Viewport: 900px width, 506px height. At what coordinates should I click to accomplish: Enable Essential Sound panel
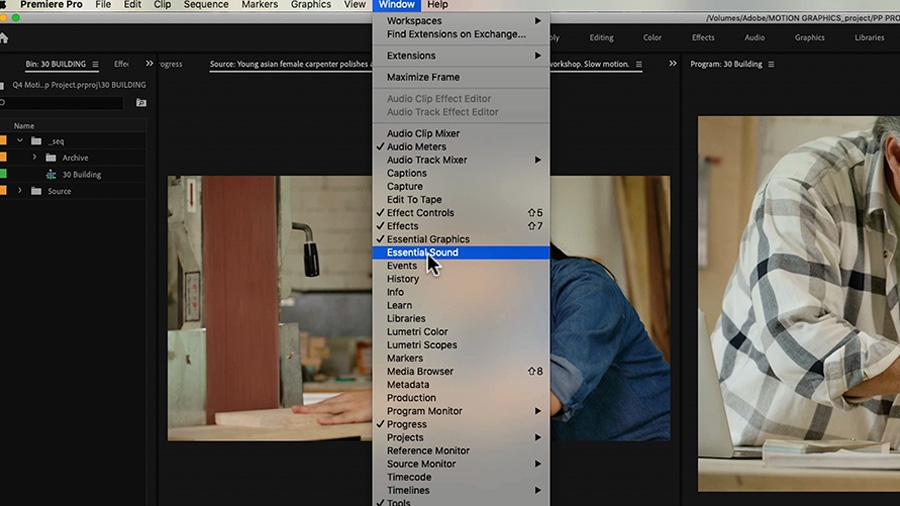click(x=461, y=252)
